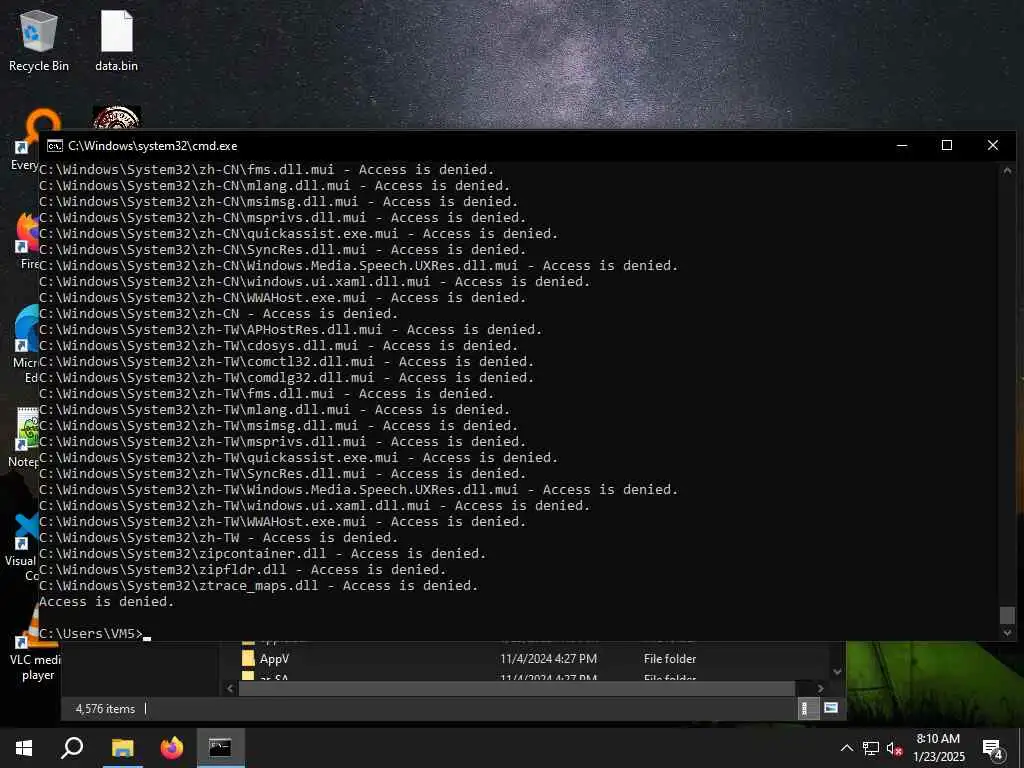This screenshot has width=1024, height=768.
Task: Click the zh-CN\fms.dll.mui output line
Action: click(266, 170)
